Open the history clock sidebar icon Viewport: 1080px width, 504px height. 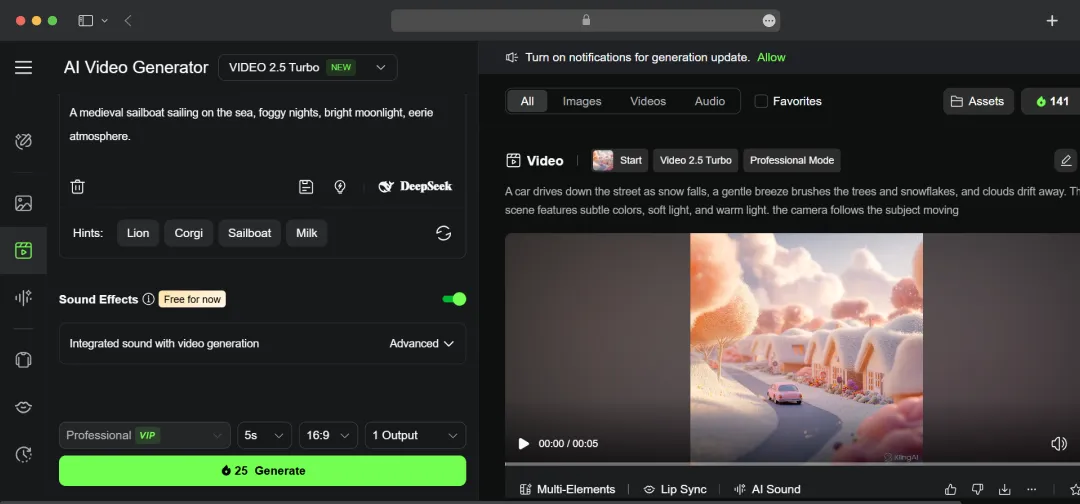click(x=23, y=454)
